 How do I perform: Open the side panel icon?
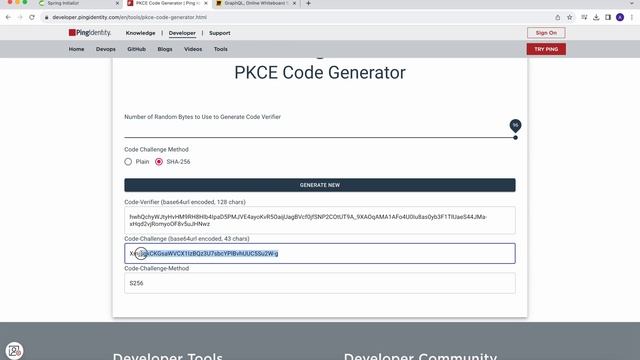(x=608, y=18)
